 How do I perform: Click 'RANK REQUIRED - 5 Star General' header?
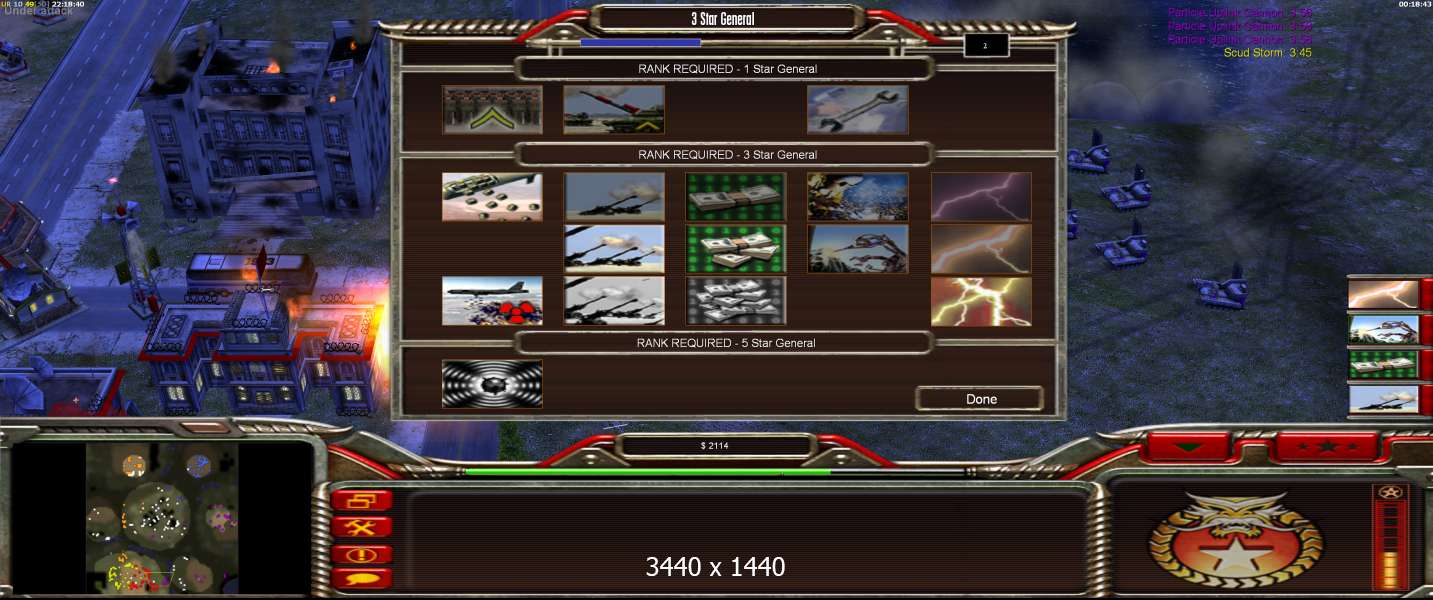coord(727,343)
